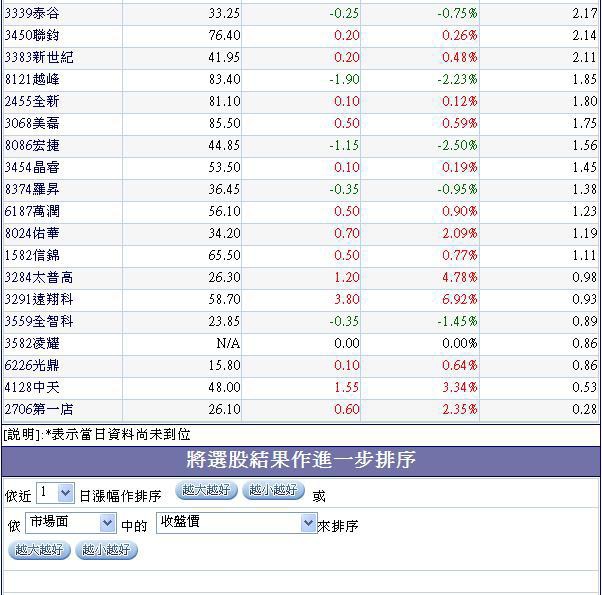Click percent 0.77% in 信錦 row
The width and height of the screenshot is (602, 595).
click(x=460, y=255)
